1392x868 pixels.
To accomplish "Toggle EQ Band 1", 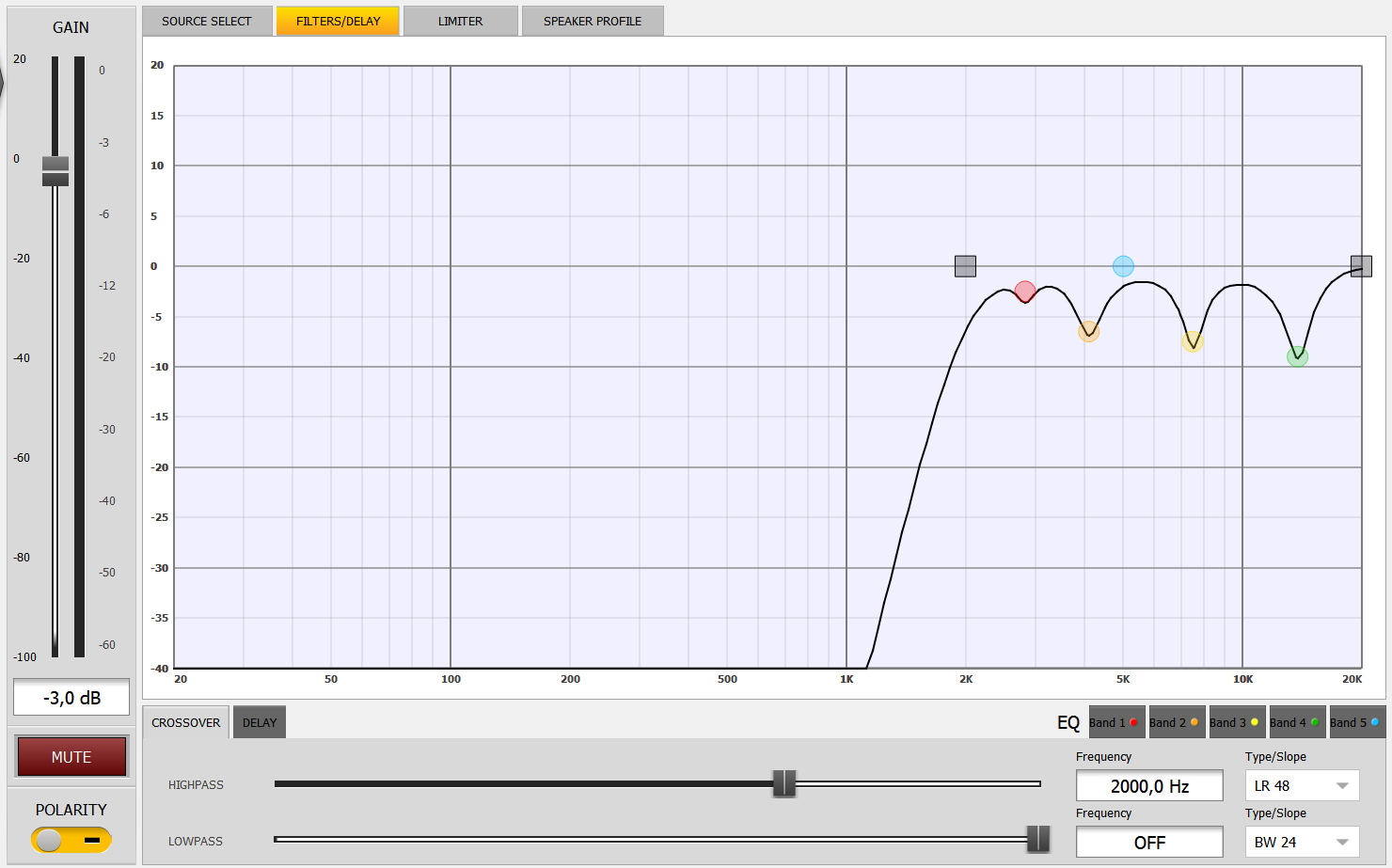I will pos(1116,722).
